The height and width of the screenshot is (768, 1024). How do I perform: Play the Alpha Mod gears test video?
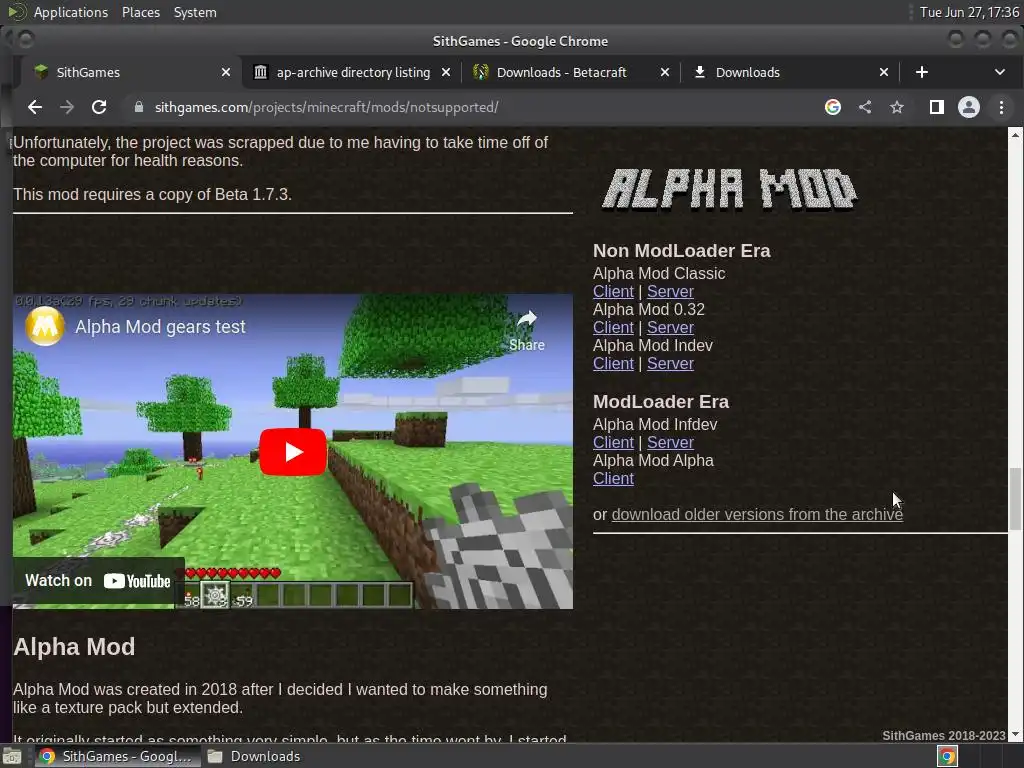click(293, 452)
